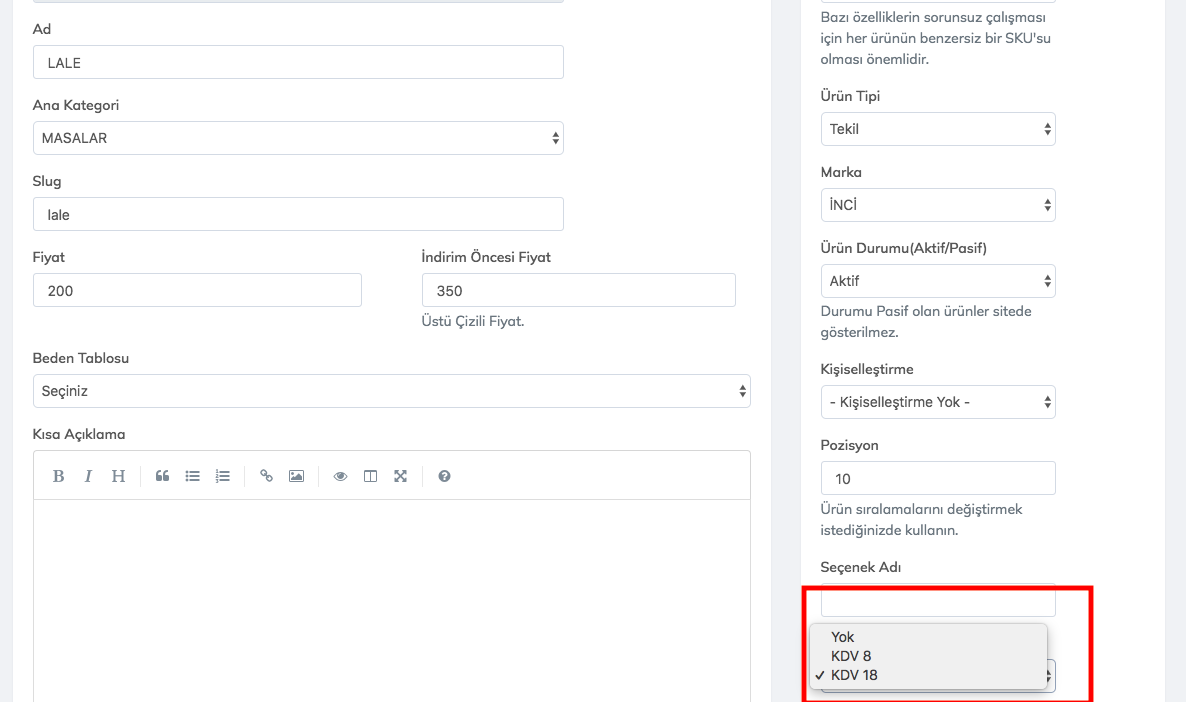Create a bulleted list in the editor
This screenshot has height=702, width=1186.
(x=192, y=476)
